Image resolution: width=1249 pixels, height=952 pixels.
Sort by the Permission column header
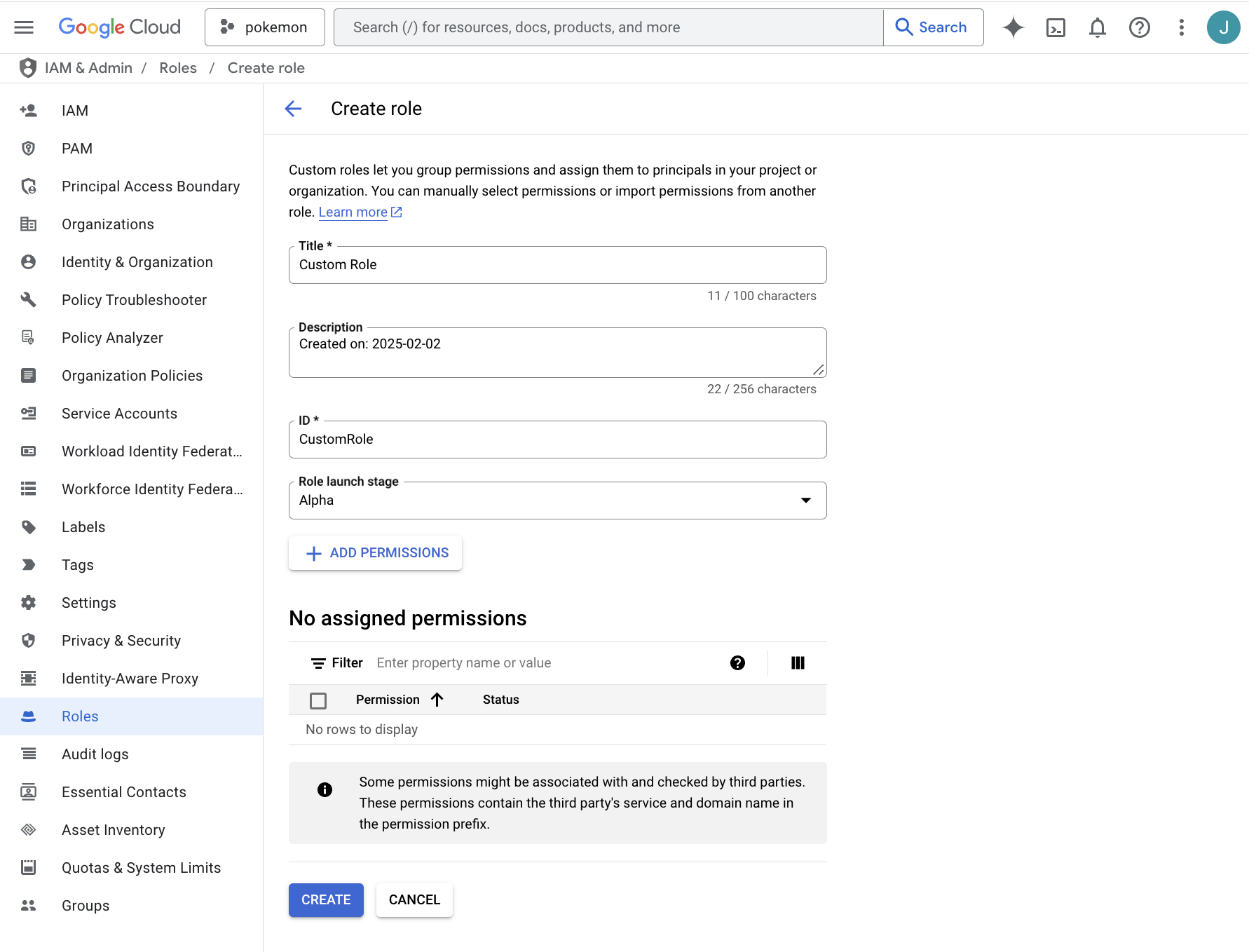click(x=388, y=700)
